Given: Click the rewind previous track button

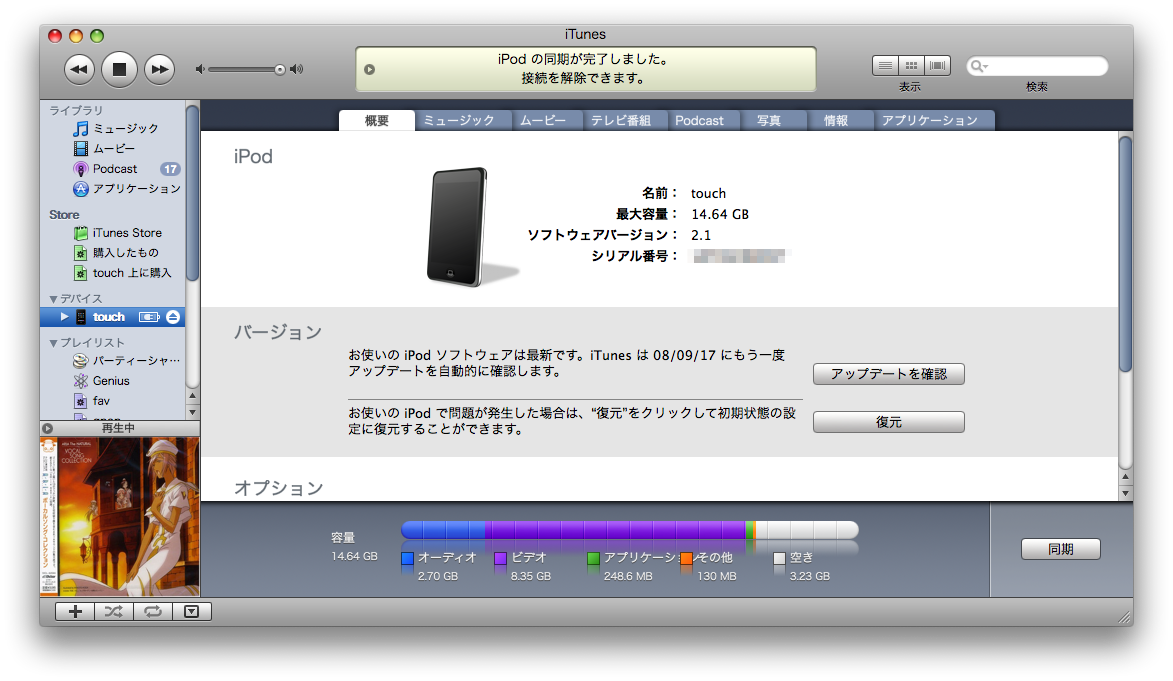Looking at the screenshot, I should coord(79,70).
